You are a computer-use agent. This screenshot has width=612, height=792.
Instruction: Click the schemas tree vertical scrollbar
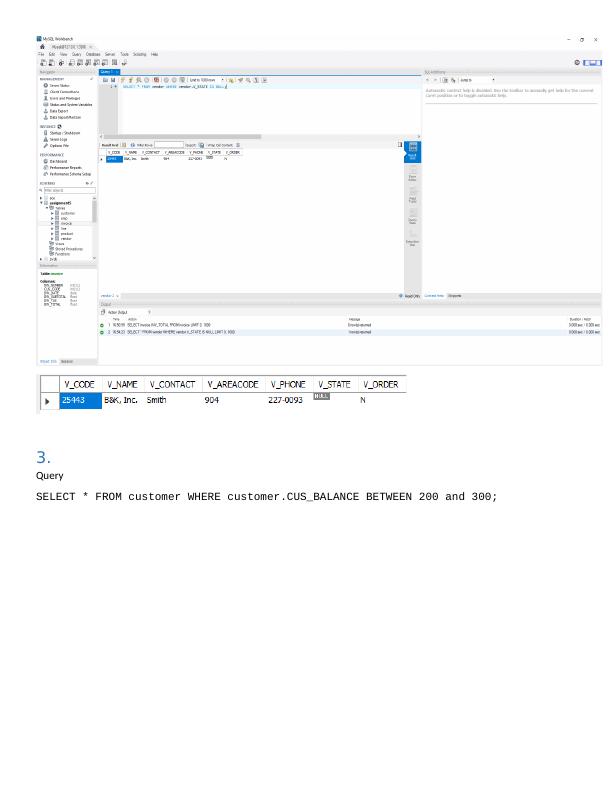(95, 211)
